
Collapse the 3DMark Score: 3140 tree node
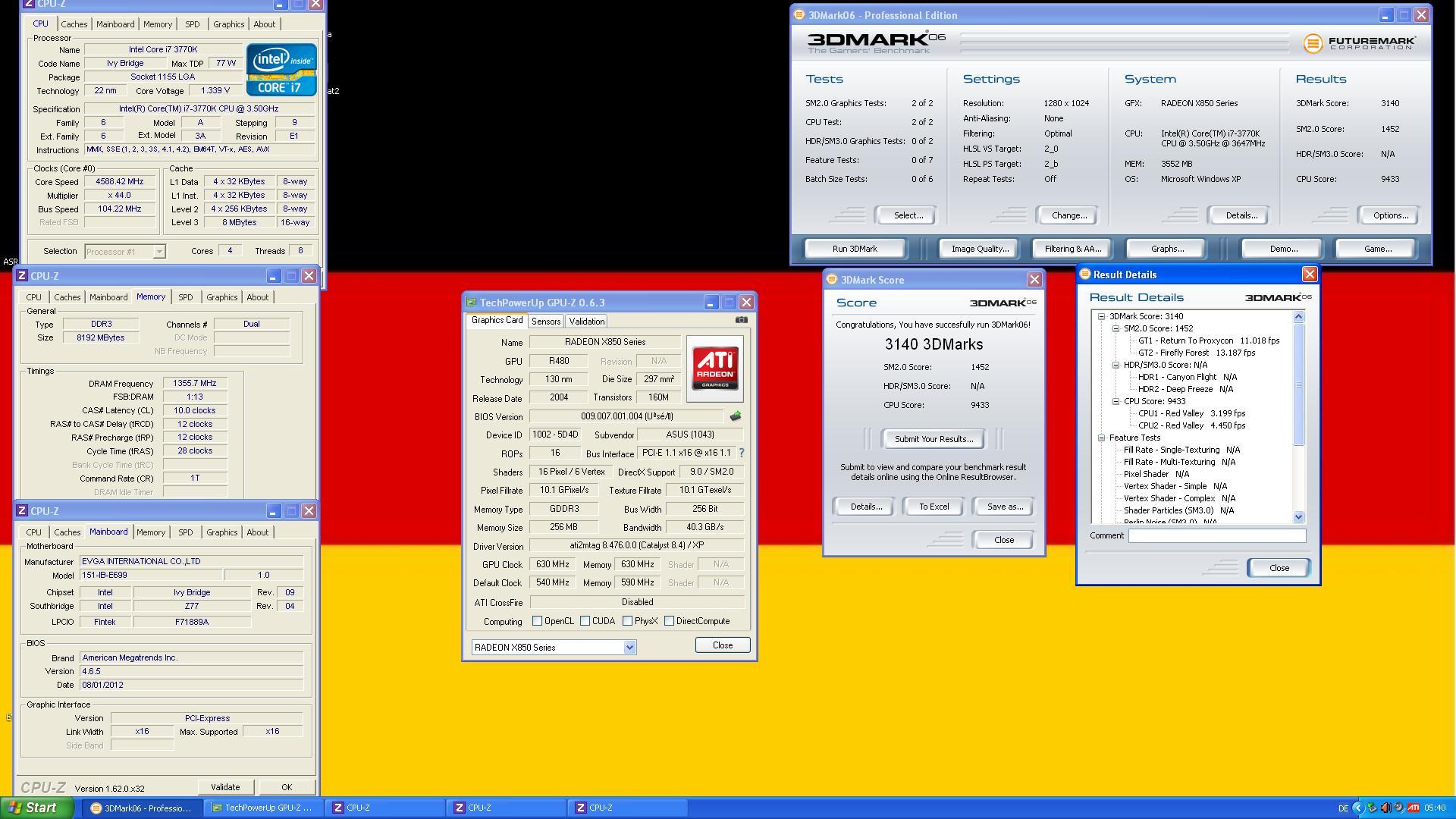(x=1101, y=317)
